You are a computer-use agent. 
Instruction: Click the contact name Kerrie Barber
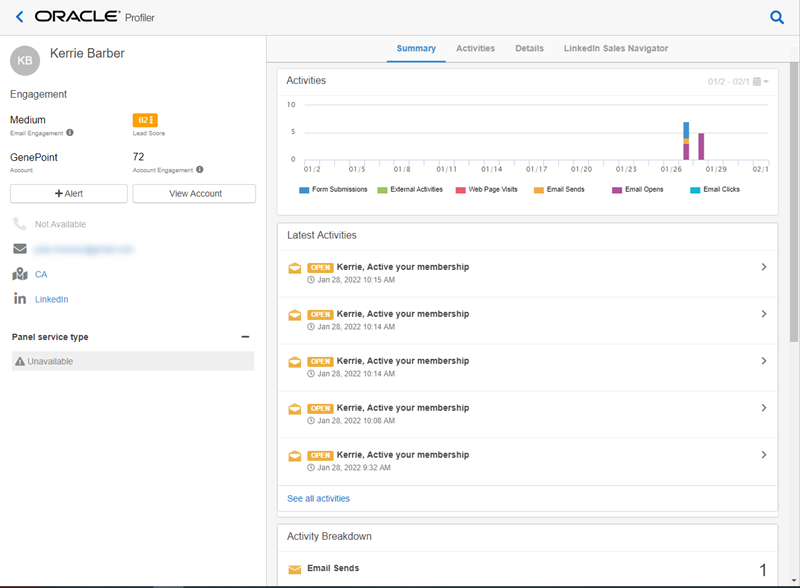pyautogui.click(x=87, y=53)
